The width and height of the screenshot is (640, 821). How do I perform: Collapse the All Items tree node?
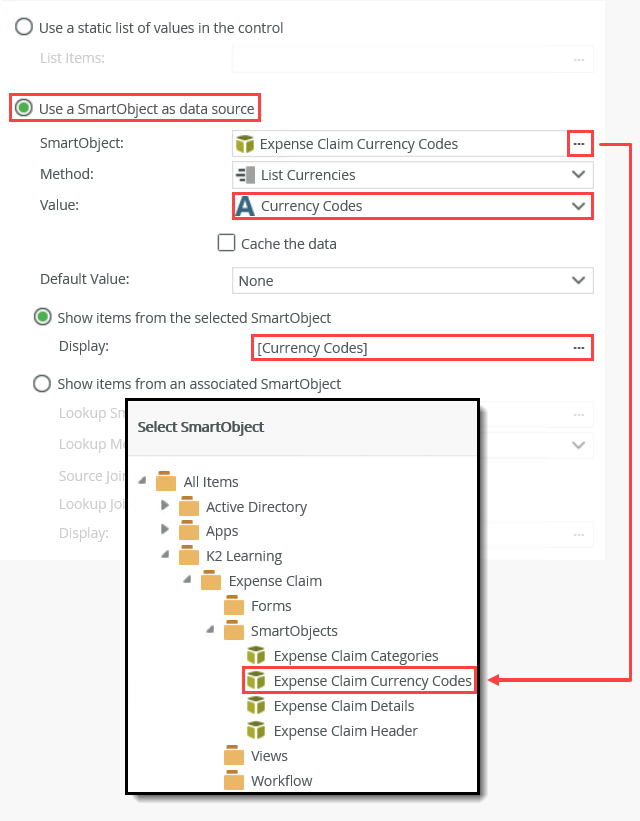[142, 481]
